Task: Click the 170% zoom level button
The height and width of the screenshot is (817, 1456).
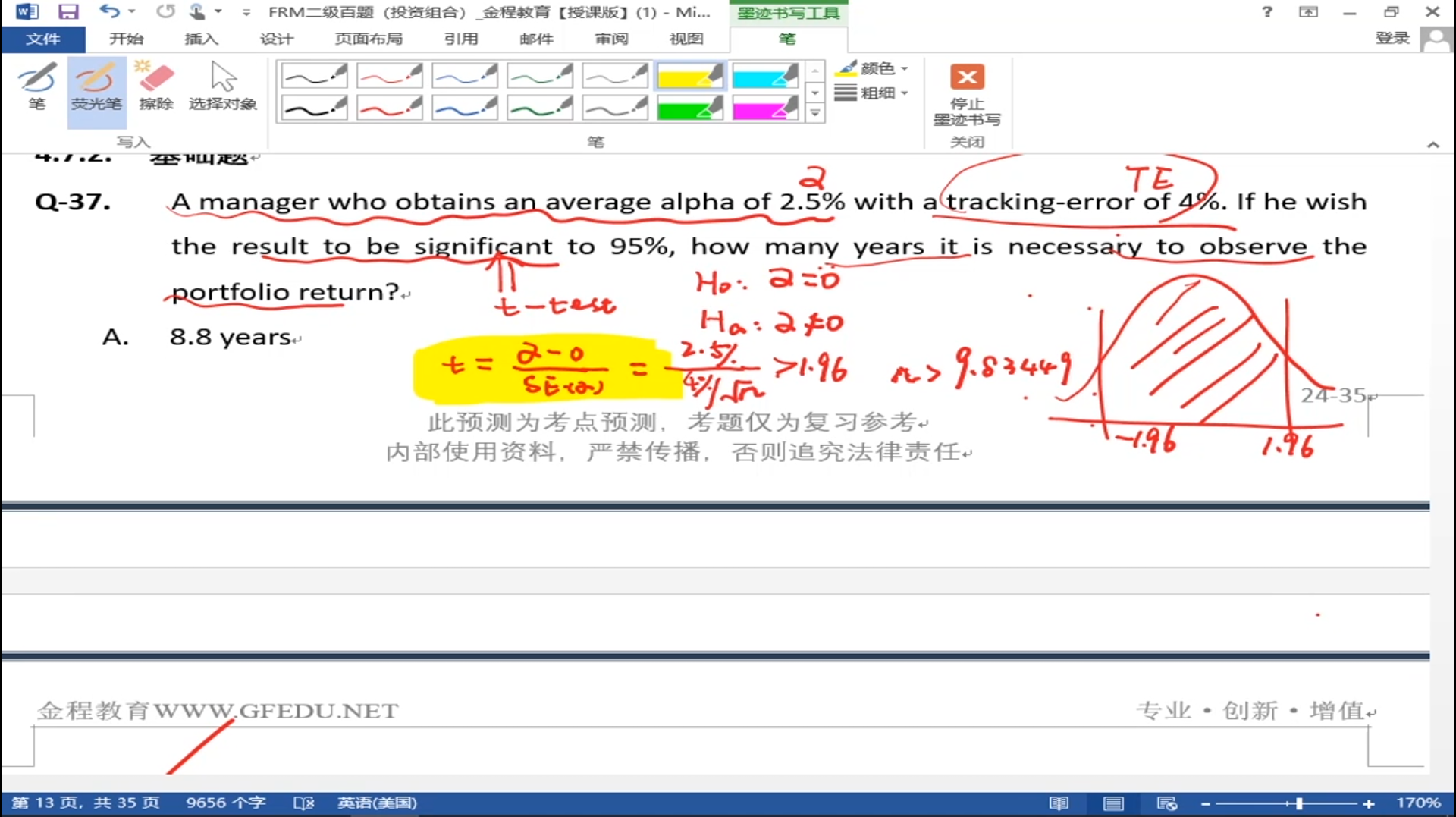Action: pos(1417,803)
